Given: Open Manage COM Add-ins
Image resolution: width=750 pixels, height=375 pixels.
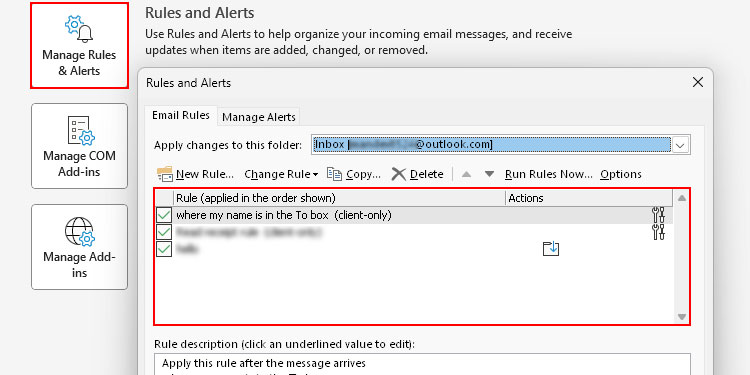Looking at the screenshot, I should tap(79, 146).
